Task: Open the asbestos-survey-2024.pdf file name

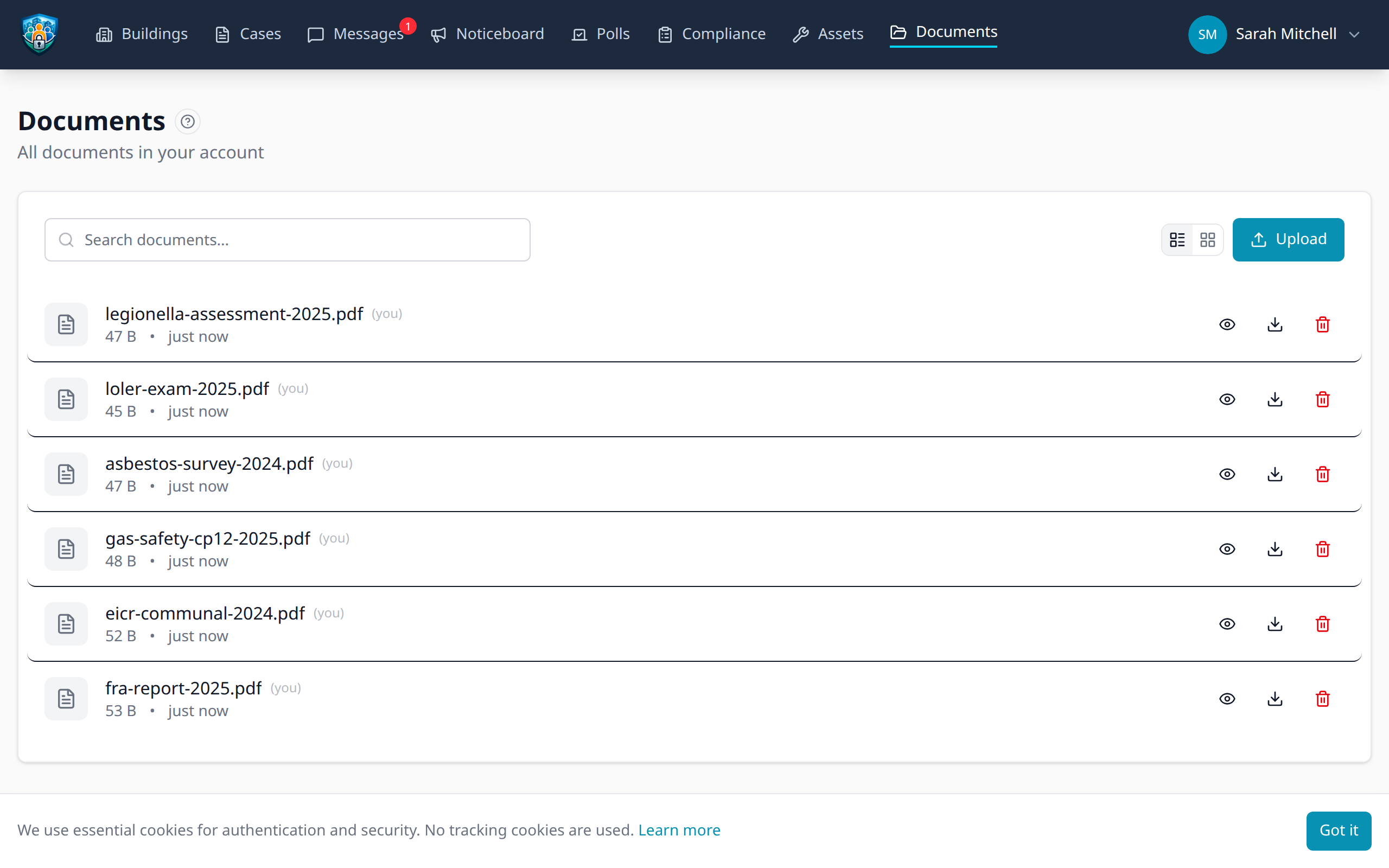Action: click(x=209, y=463)
